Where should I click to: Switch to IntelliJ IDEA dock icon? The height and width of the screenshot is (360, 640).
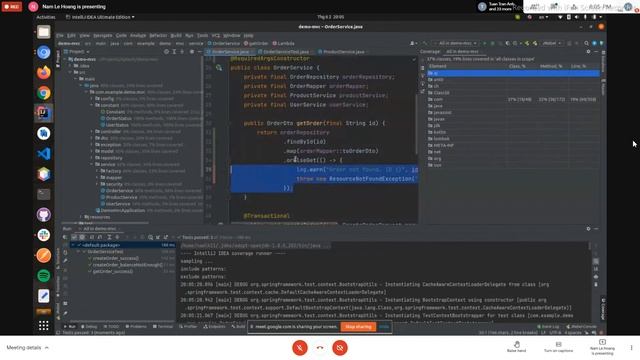pos(44,113)
